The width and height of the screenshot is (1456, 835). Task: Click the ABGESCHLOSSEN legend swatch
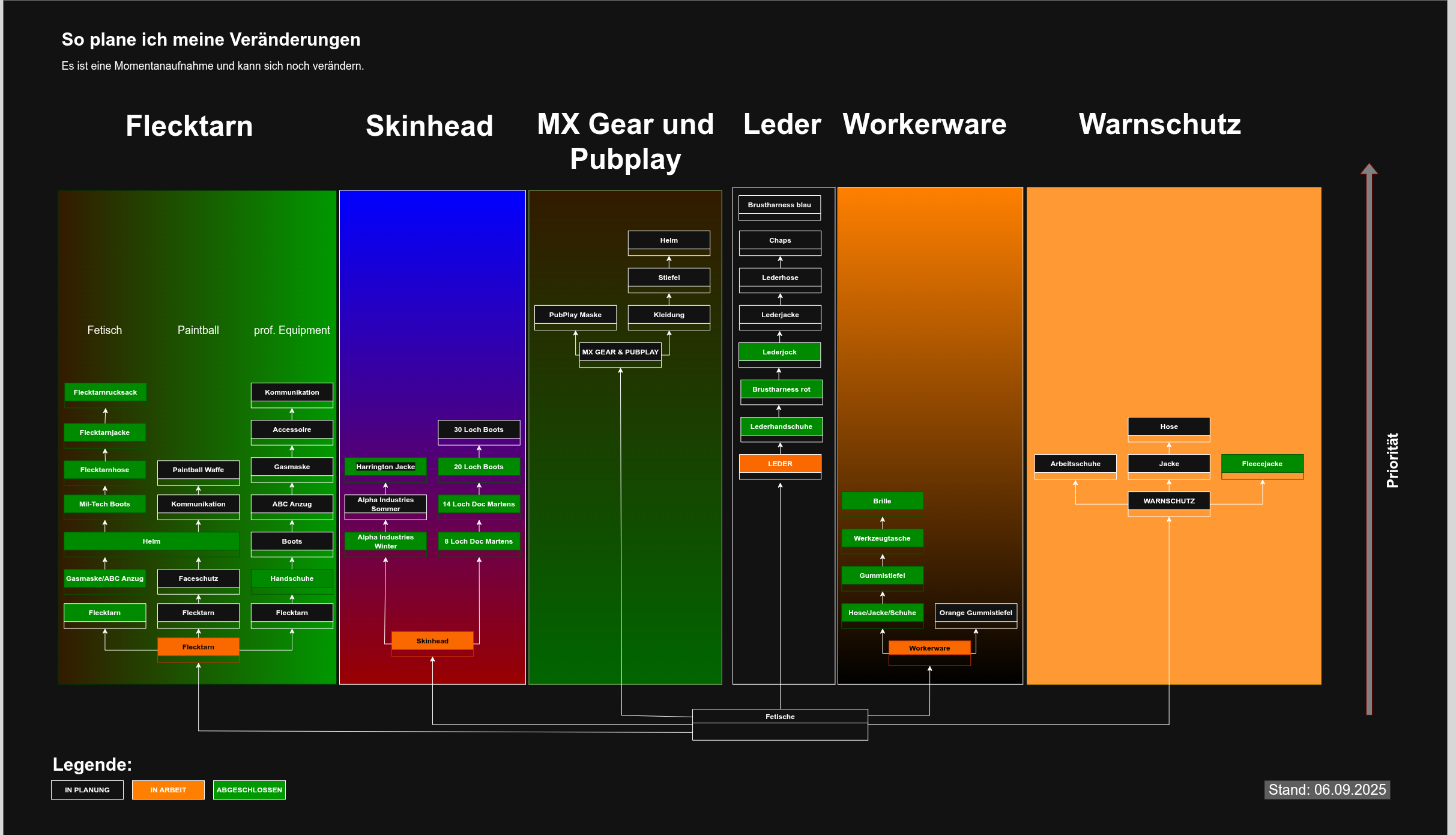tap(249, 790)
